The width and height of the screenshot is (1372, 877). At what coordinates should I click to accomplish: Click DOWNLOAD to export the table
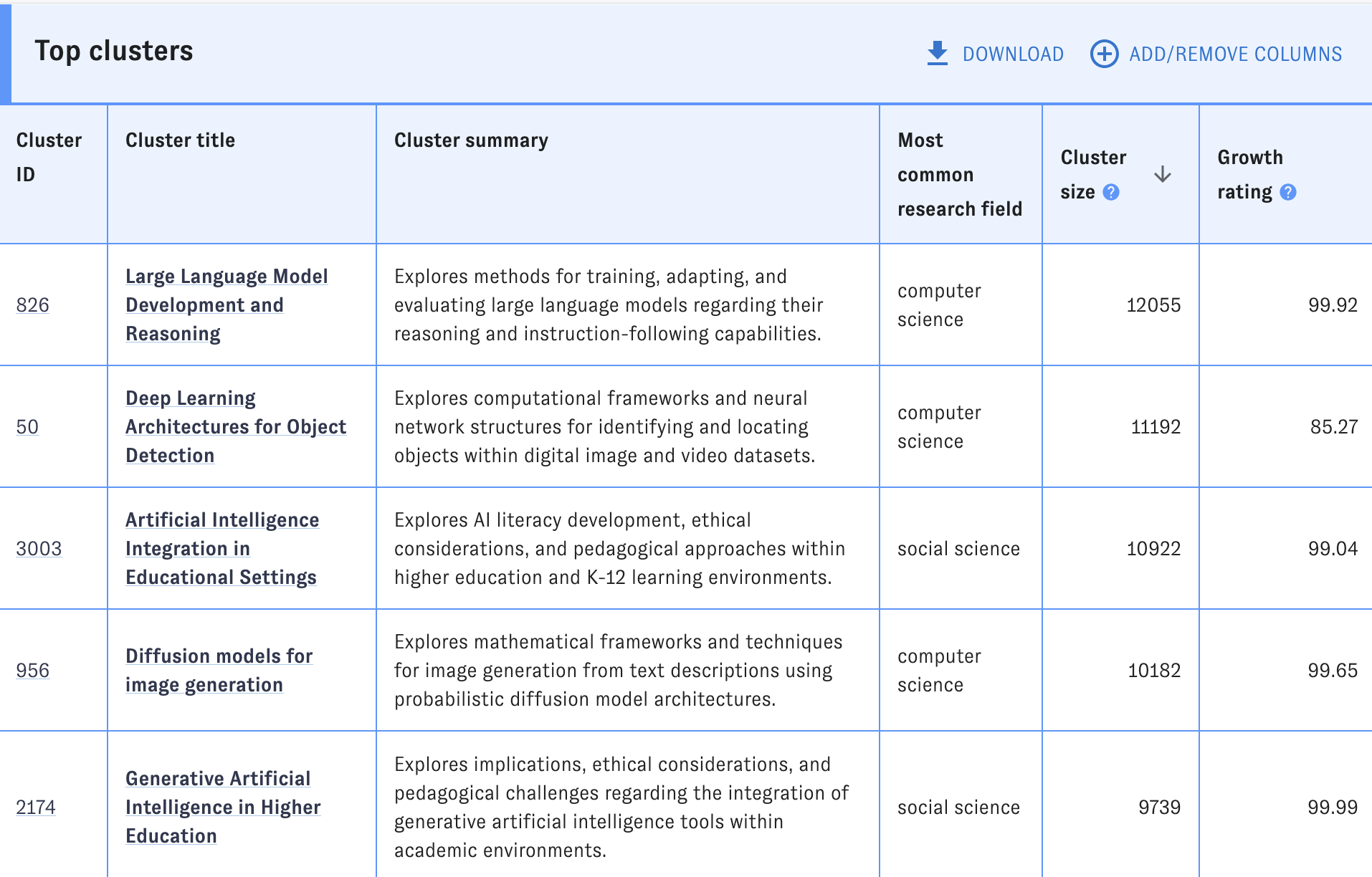(x=1014, y=54)
